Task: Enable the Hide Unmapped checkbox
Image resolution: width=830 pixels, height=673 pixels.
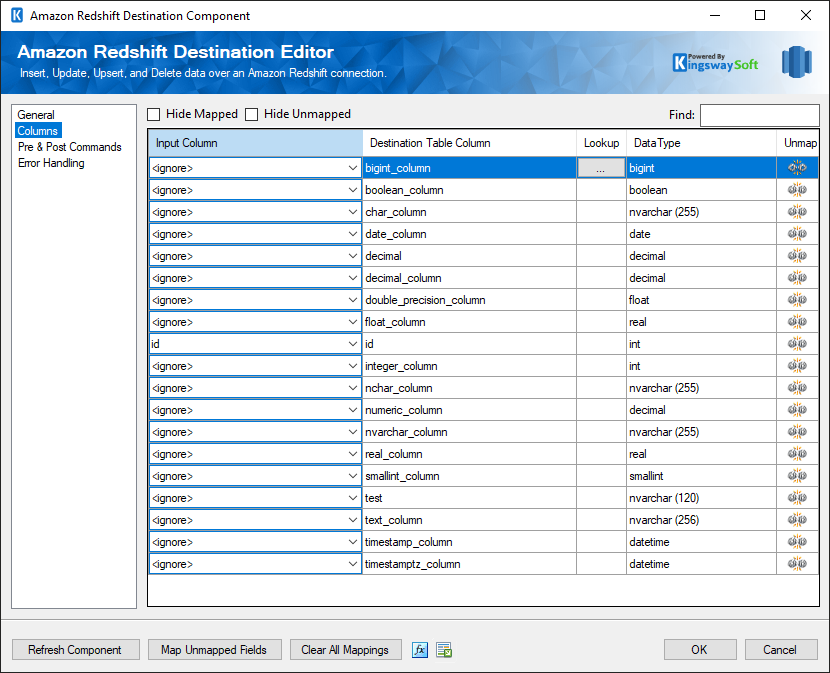Action: coord(251,114)
